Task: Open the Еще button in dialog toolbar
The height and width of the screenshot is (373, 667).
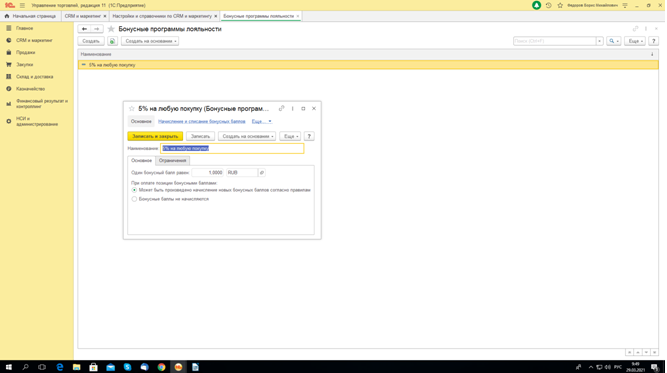Action: click(x=290, y=136)
